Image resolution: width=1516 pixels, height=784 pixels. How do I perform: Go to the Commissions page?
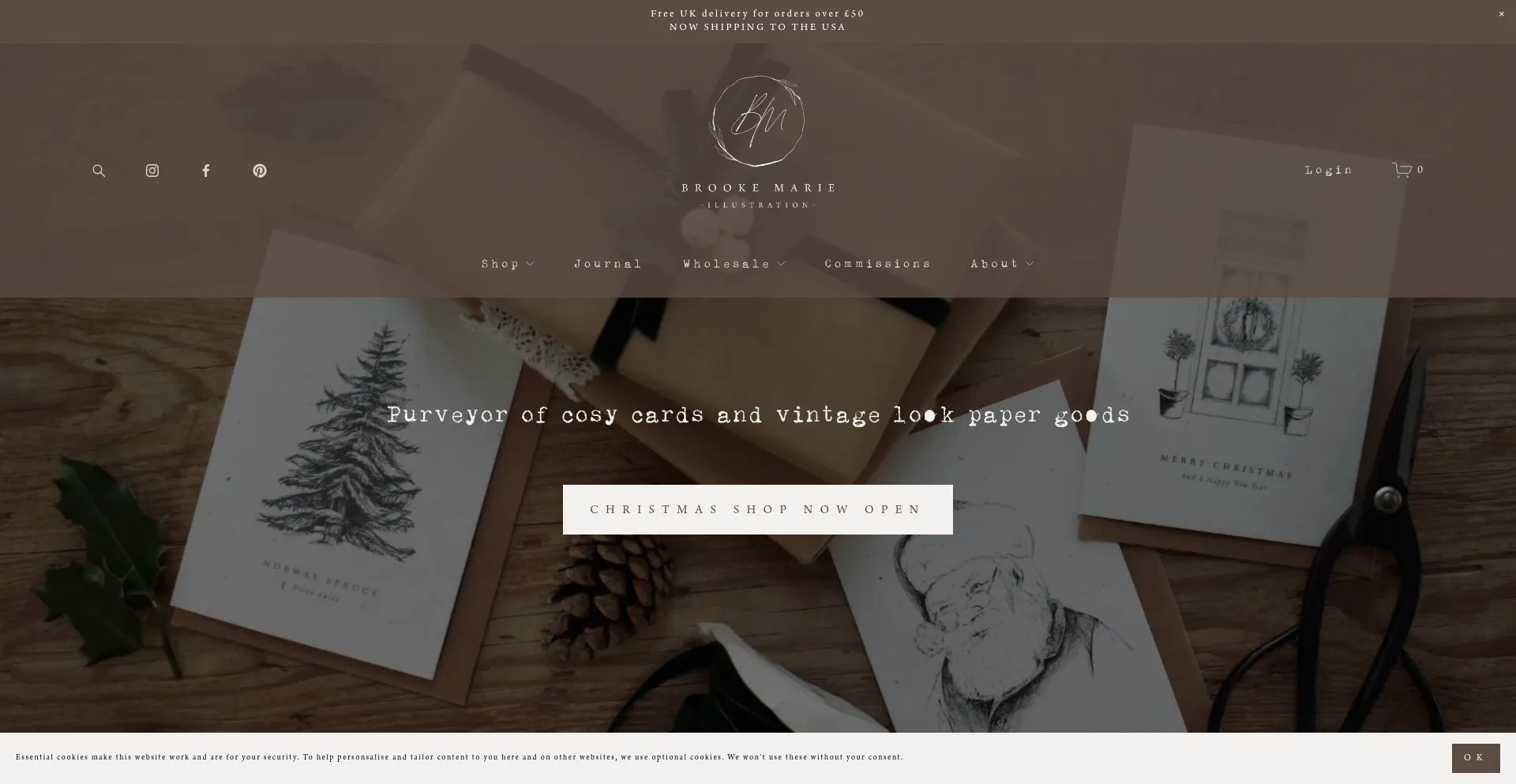coord(878,264)
